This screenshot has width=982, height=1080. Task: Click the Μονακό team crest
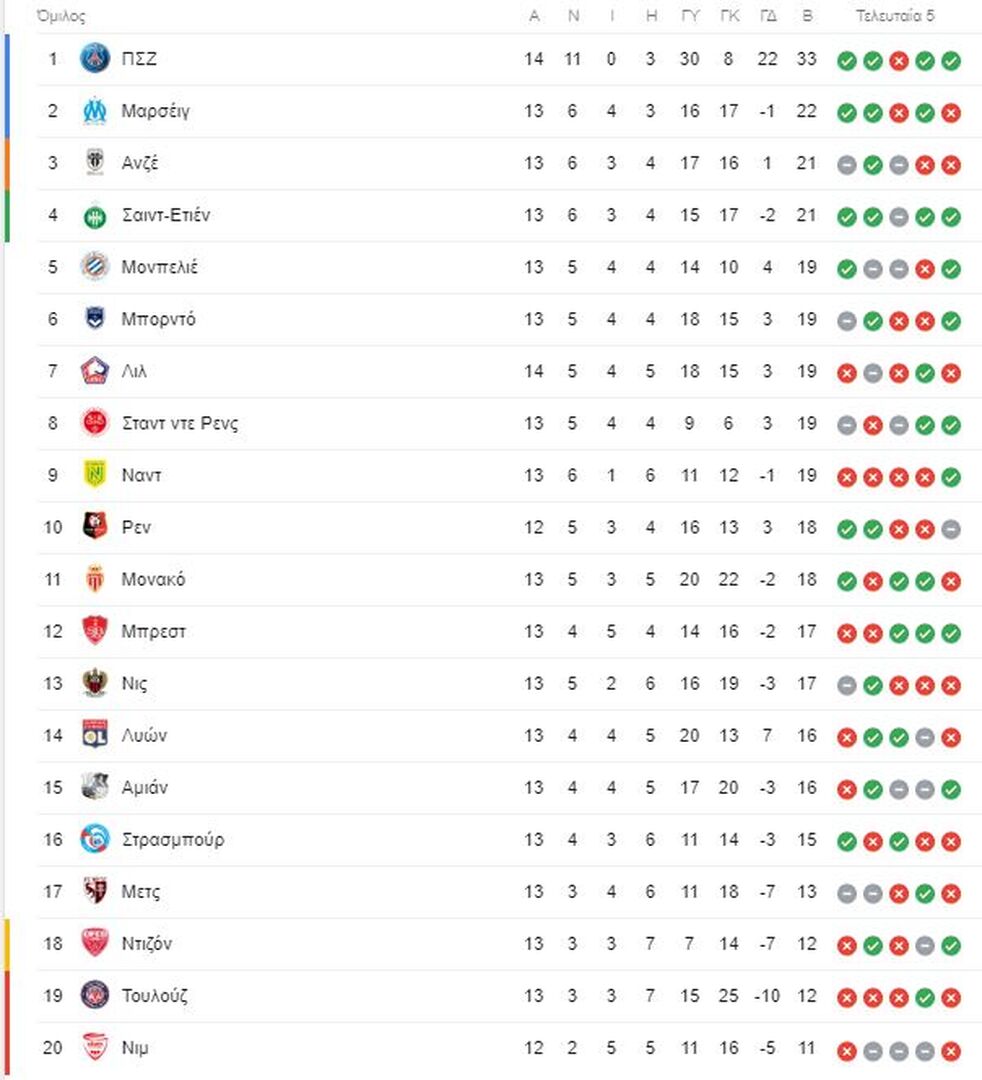pyautogui.click(x=94, y=579)
